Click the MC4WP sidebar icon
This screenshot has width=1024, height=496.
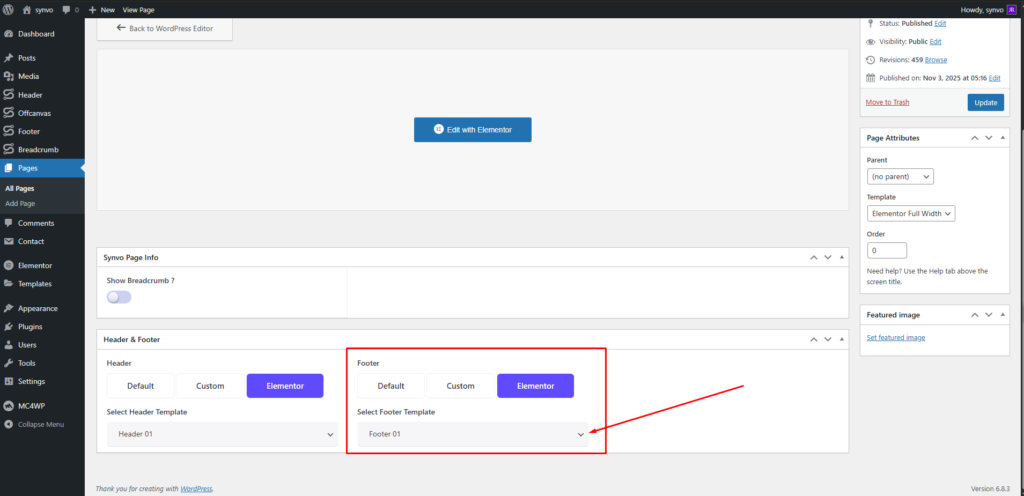(x=9, y=406)
